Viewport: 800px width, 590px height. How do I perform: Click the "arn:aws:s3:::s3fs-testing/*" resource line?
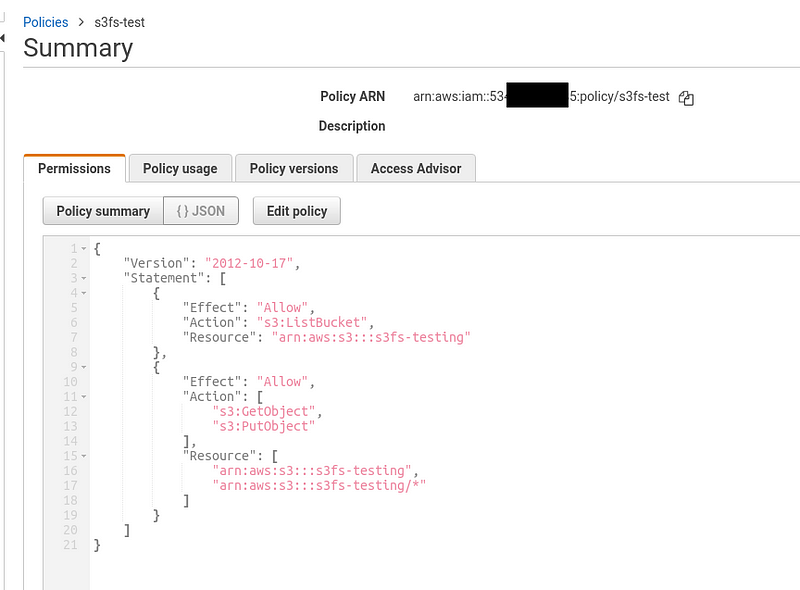pyautogui.click(x=319, y=485)
